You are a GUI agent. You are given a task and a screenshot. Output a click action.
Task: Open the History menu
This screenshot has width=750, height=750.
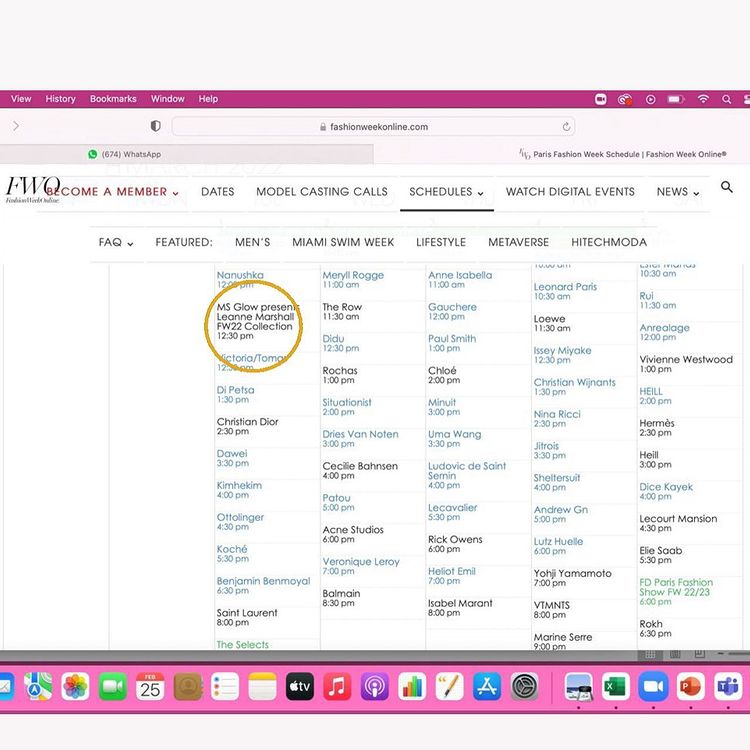click(61, 99)
